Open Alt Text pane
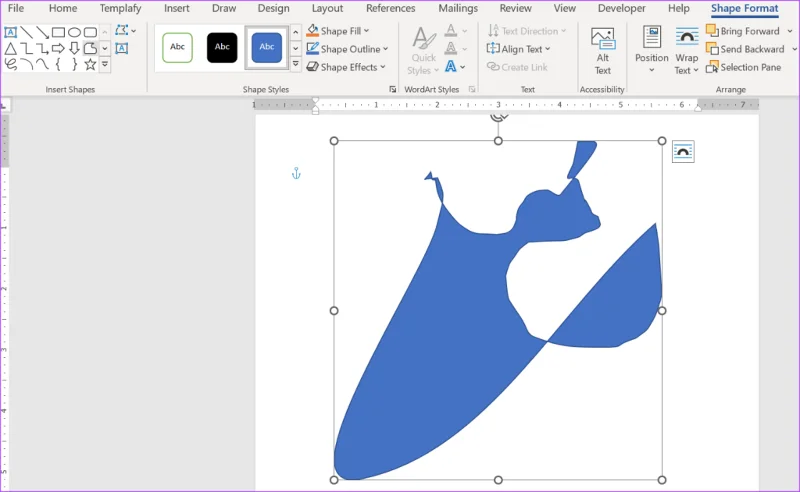The height and width of the screenshot is (492, 800). point(603,51)
